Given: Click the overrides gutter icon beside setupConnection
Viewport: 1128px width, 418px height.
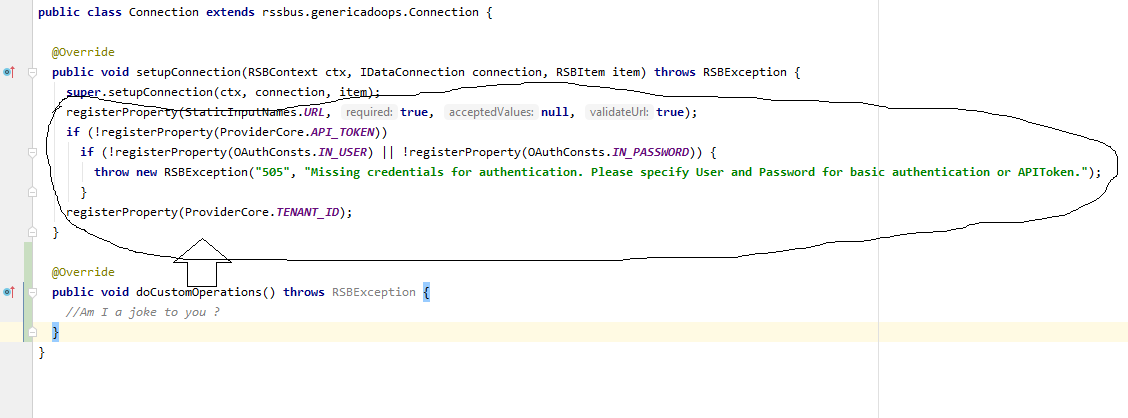Looking at the screenshot, I should coord(9,72).
